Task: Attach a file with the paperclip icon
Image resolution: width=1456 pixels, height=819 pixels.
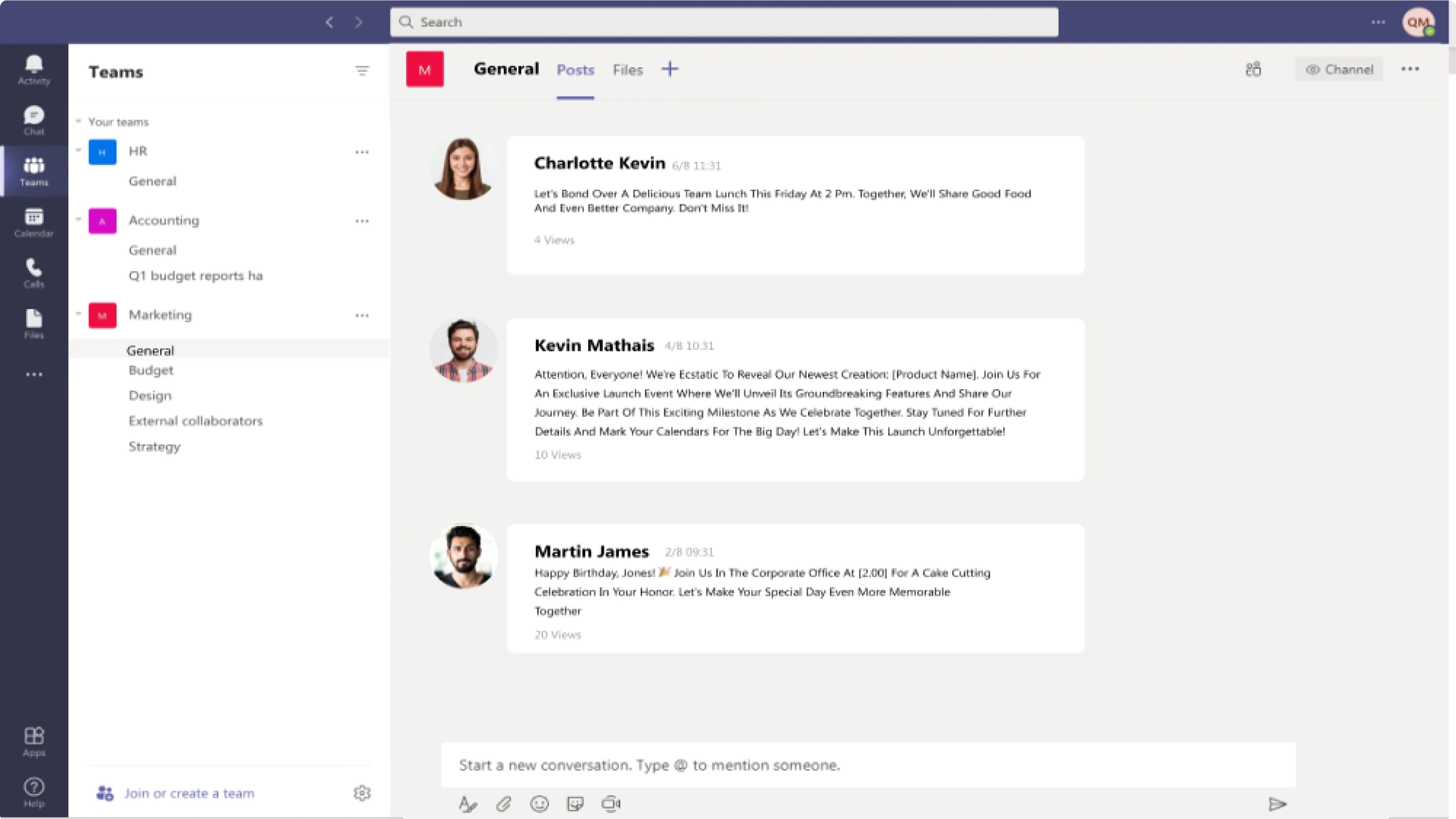Action: [503, 803]
